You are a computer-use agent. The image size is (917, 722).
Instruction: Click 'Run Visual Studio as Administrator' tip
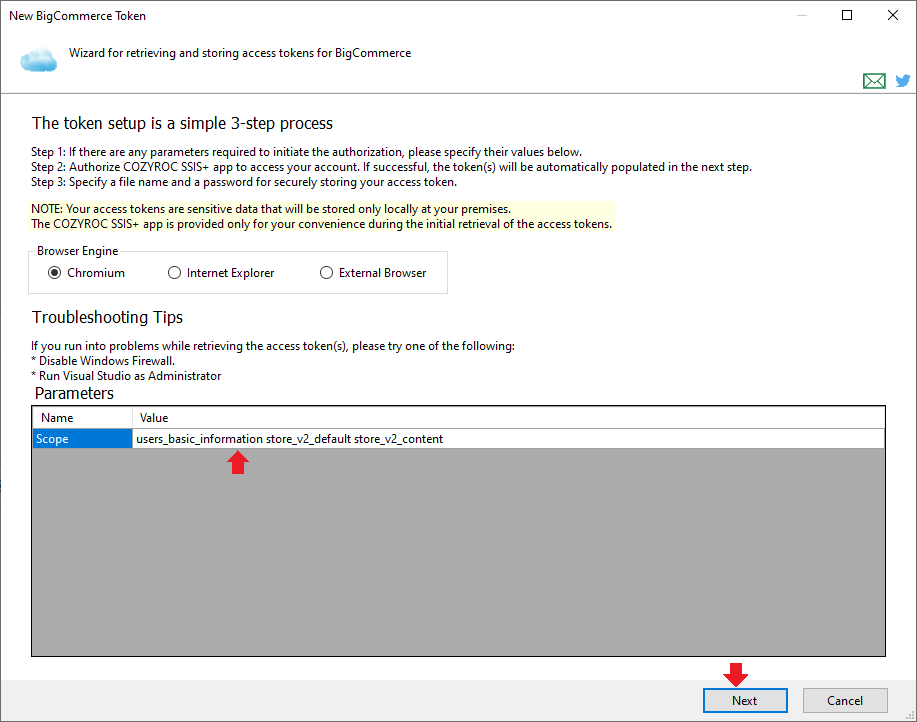pos(126,376)
